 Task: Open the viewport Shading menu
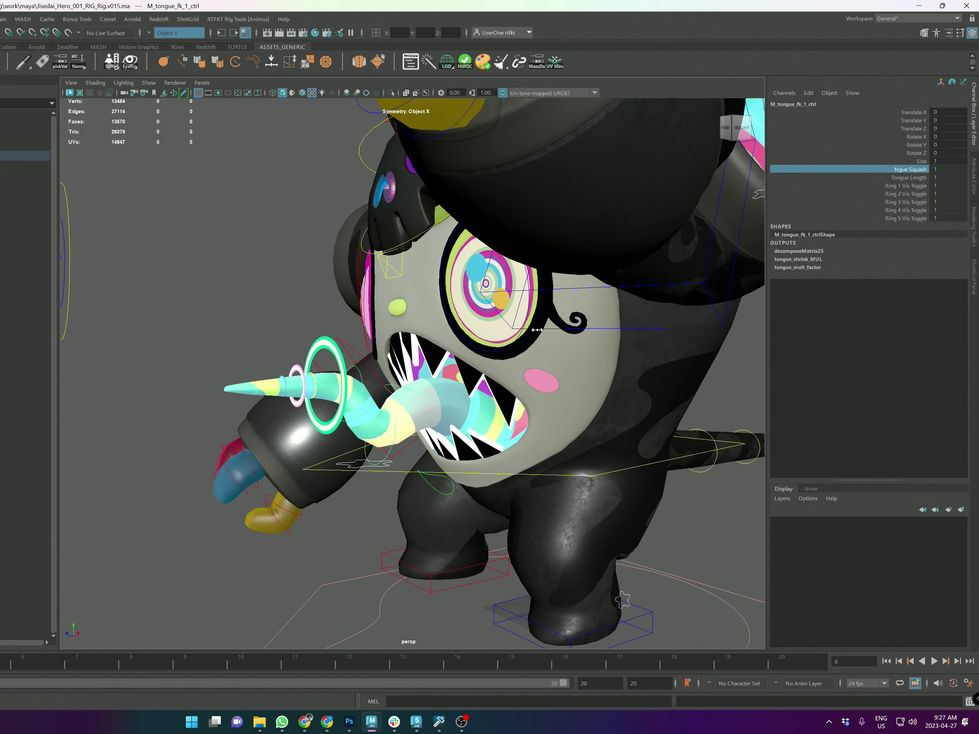[x=95, y=82]
